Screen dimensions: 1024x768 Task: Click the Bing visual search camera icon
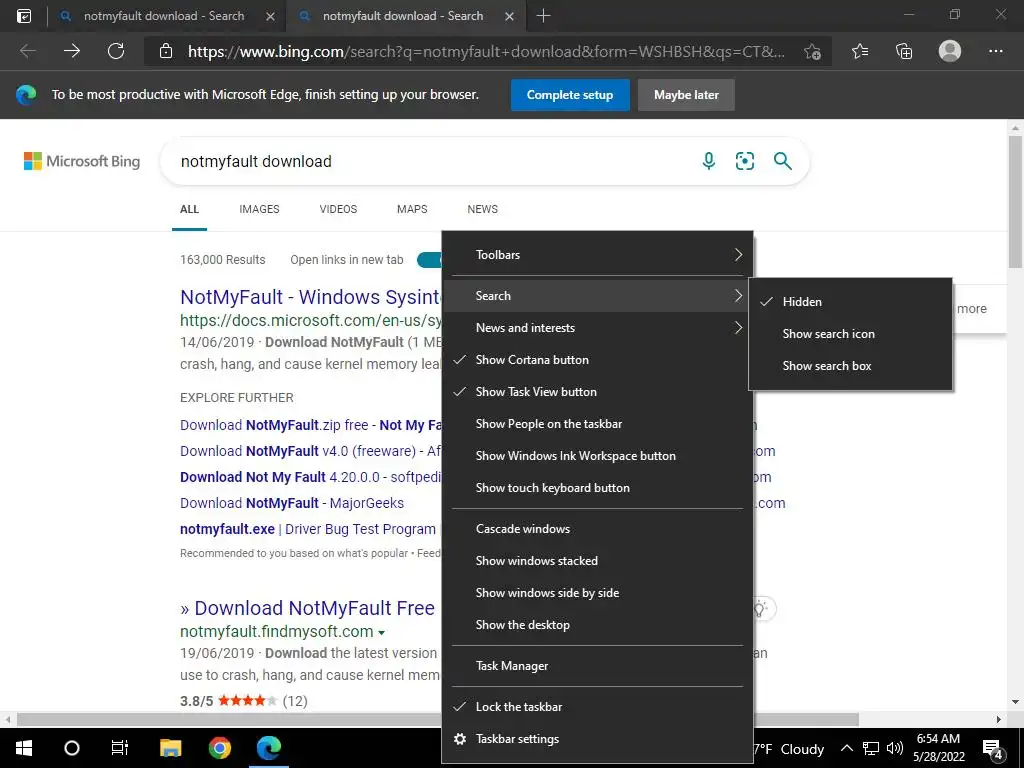pyautogui.click(x=745, y=161)
